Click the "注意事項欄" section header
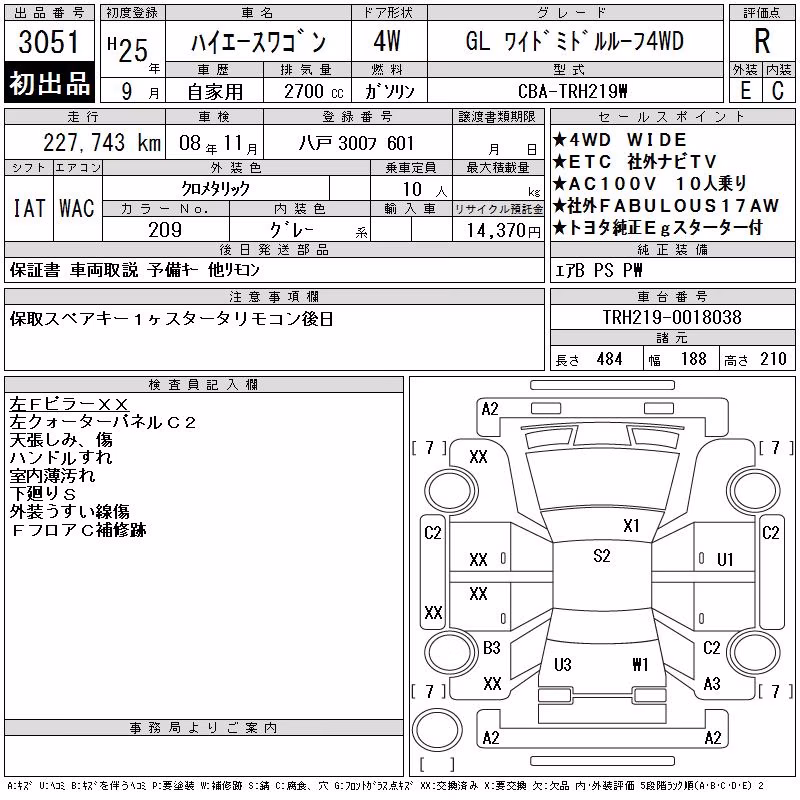The height and width of the screenshot is (800, 800). pos(274,296)
